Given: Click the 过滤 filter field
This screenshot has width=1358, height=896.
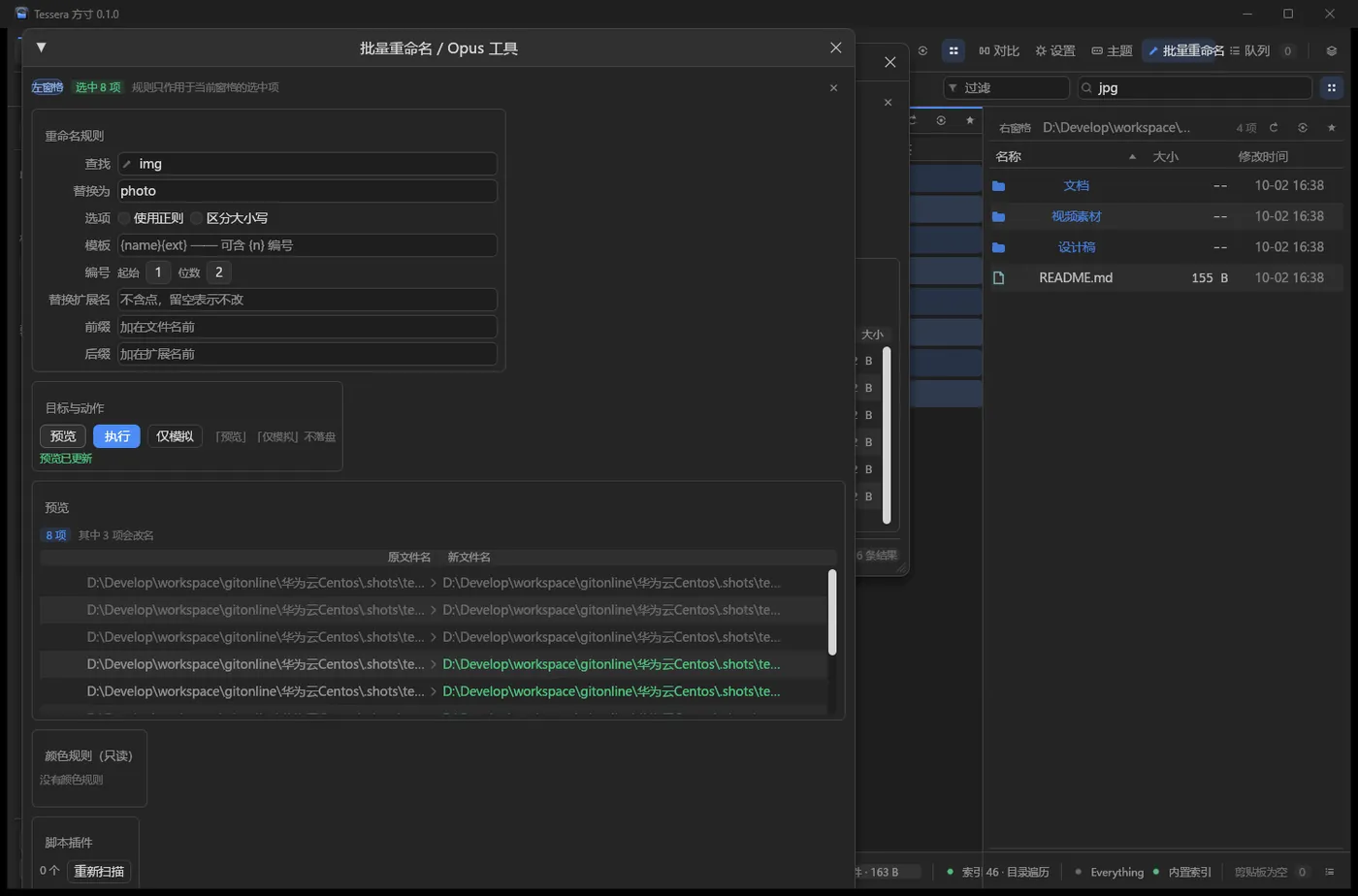Looking at the screenshot, I should click(x=1007, y=87).
